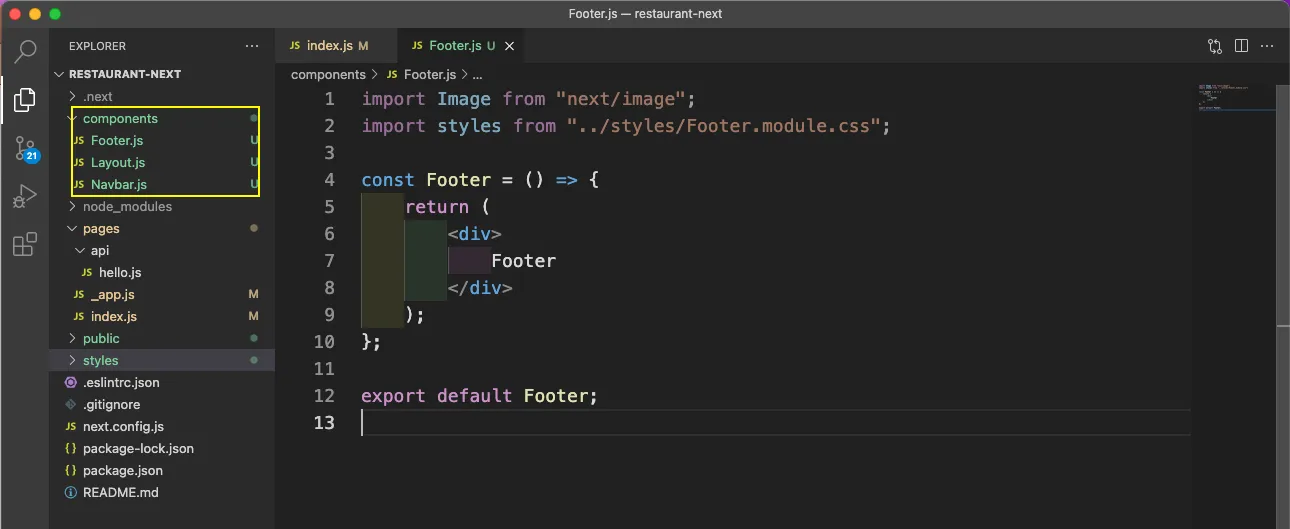This screenshot has height=529, width=1290.
Task: Open hello.js under the api folder
Action: (x=162, y=272)
